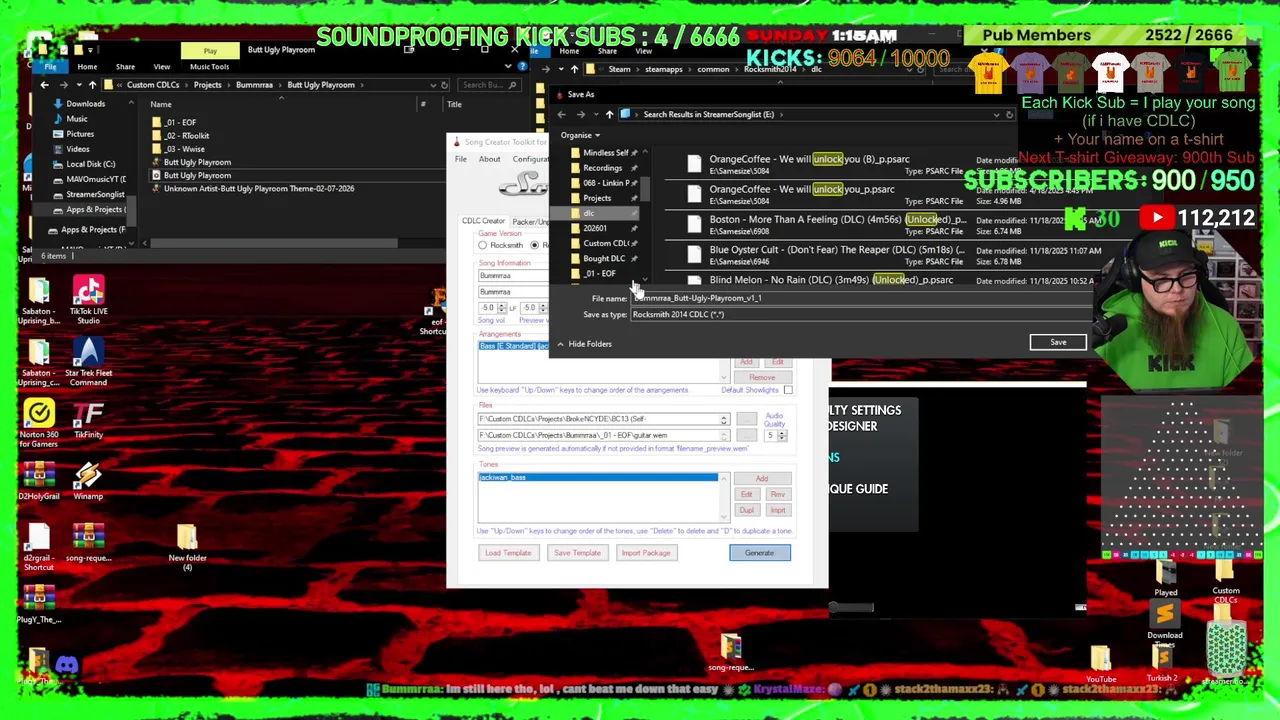This screenshot has height=720, width=1280.
Task: Open the Save as type combo box
Action: tap(860, 314)
